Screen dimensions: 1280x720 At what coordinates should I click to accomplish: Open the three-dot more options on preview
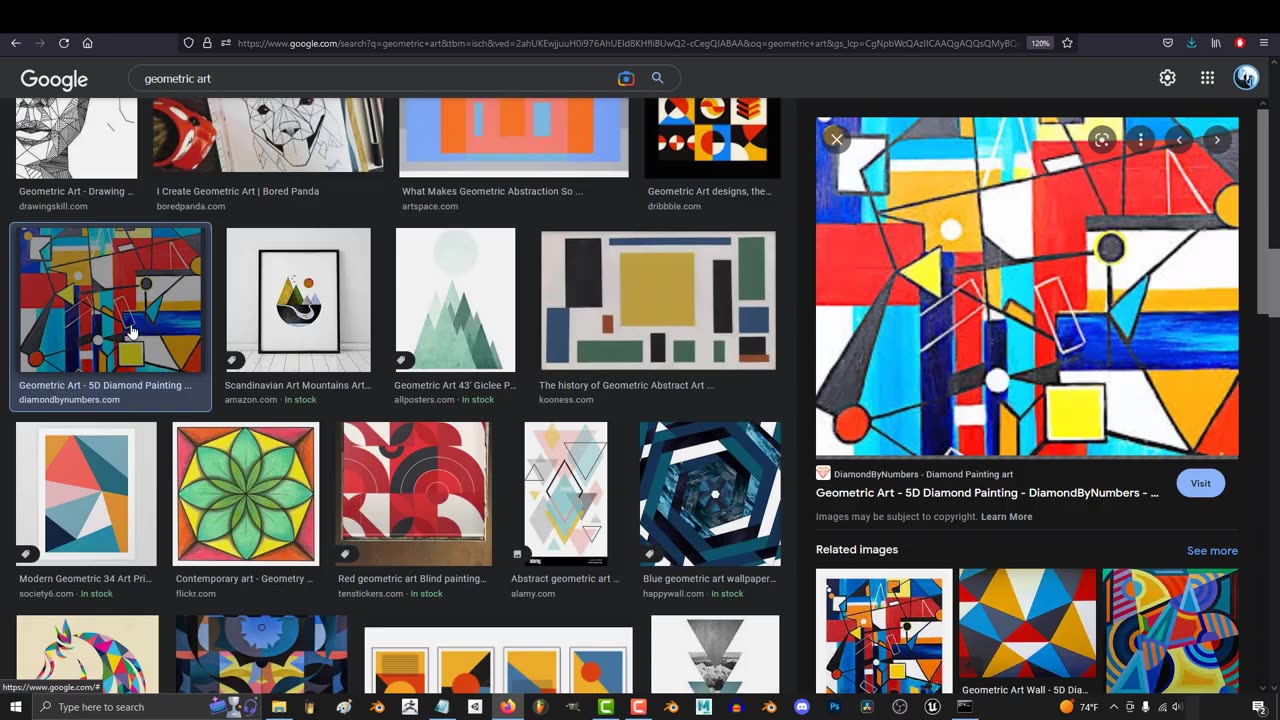click(1140, 140)
